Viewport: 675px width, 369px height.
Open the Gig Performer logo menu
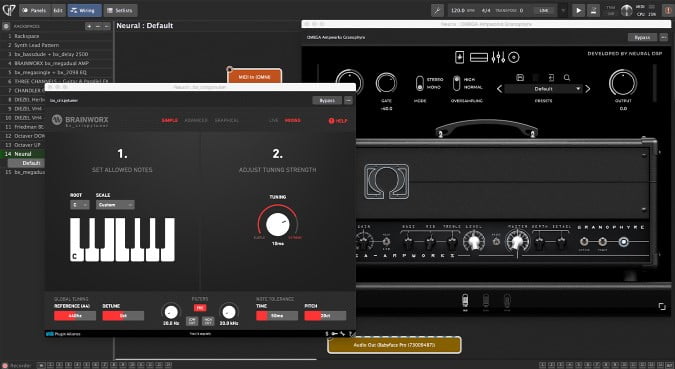9,9
